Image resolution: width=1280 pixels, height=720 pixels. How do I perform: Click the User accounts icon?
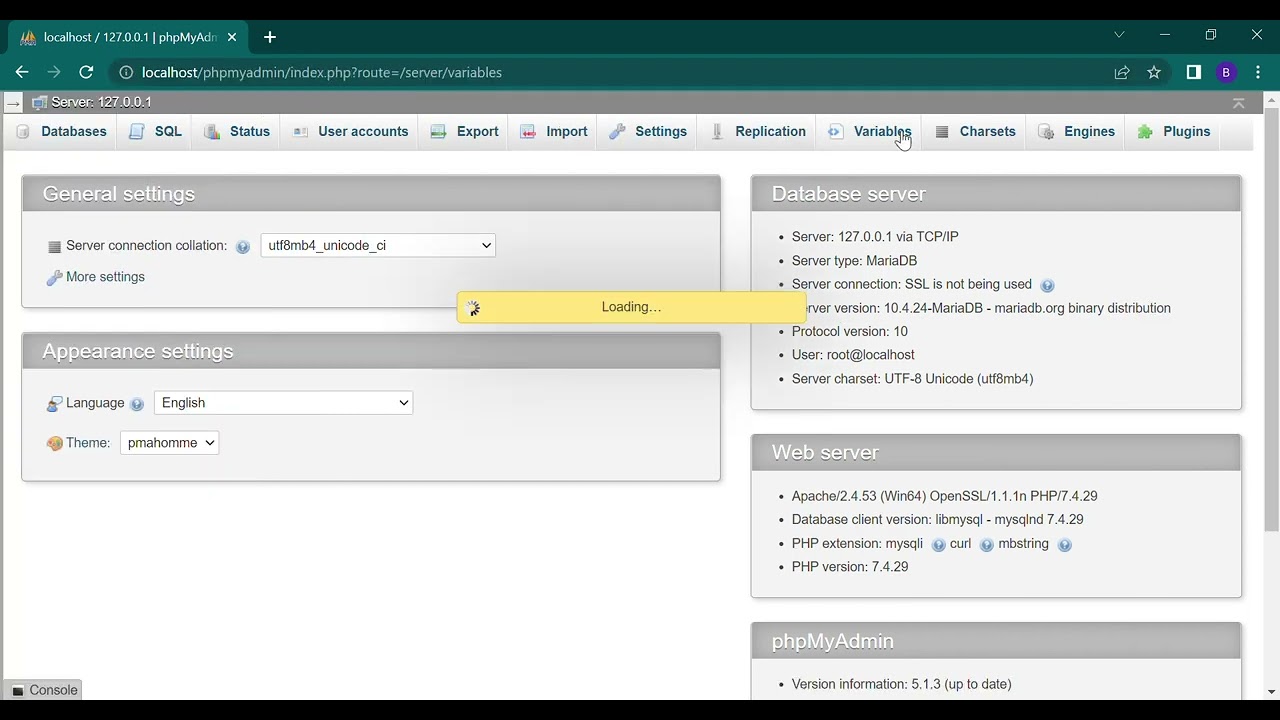[x=300, y=132]
